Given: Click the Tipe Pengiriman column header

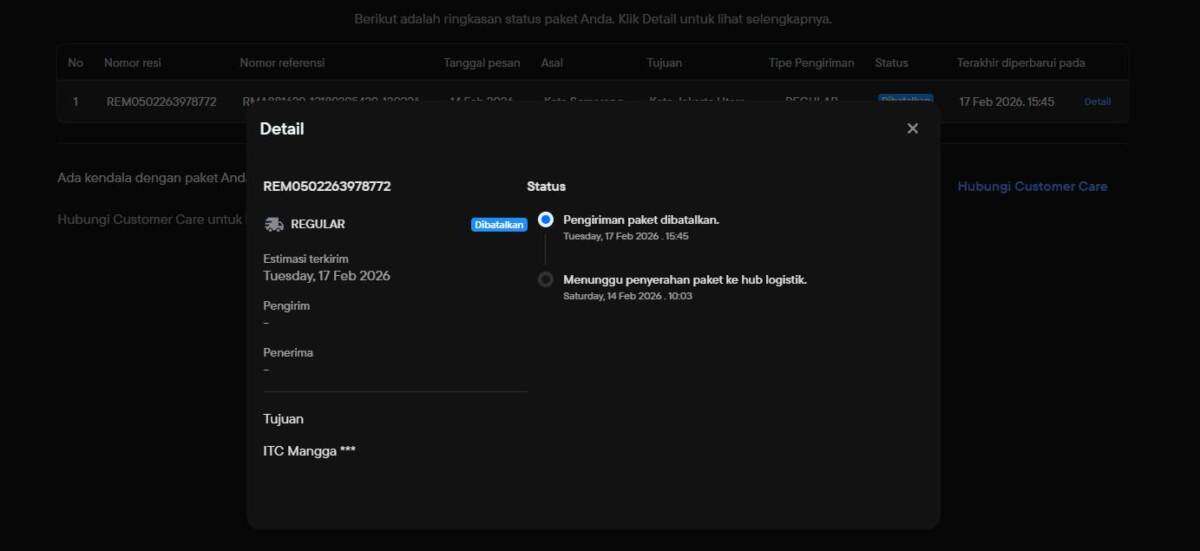Looking at the screenshot, I should 811,63.
